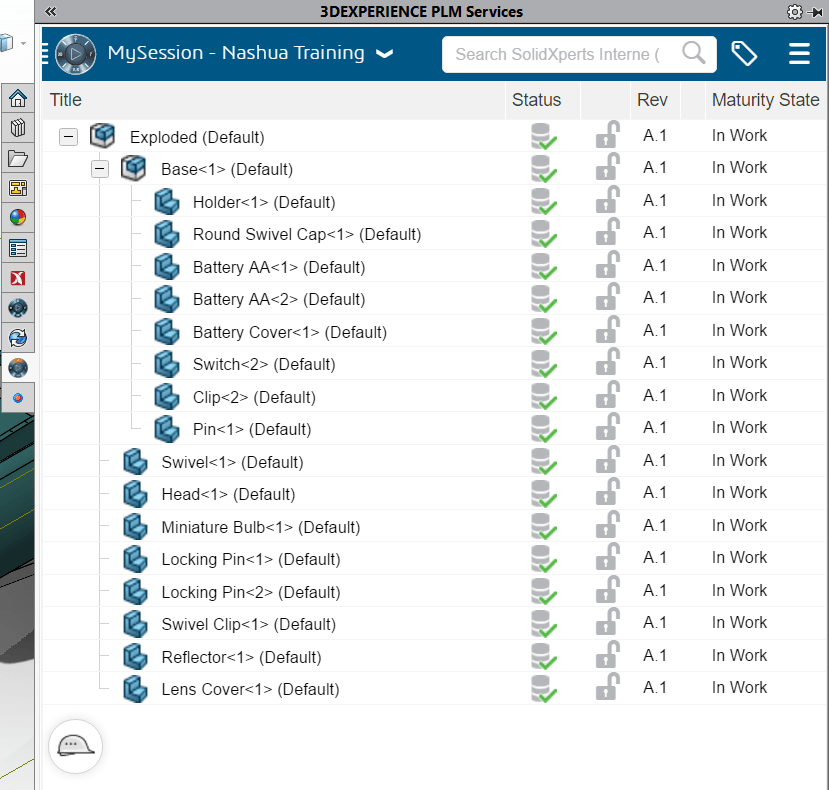Collapse the panel using double-chevron icon
The height and width of the screenshot is (790, 829).
coord(51,11)
